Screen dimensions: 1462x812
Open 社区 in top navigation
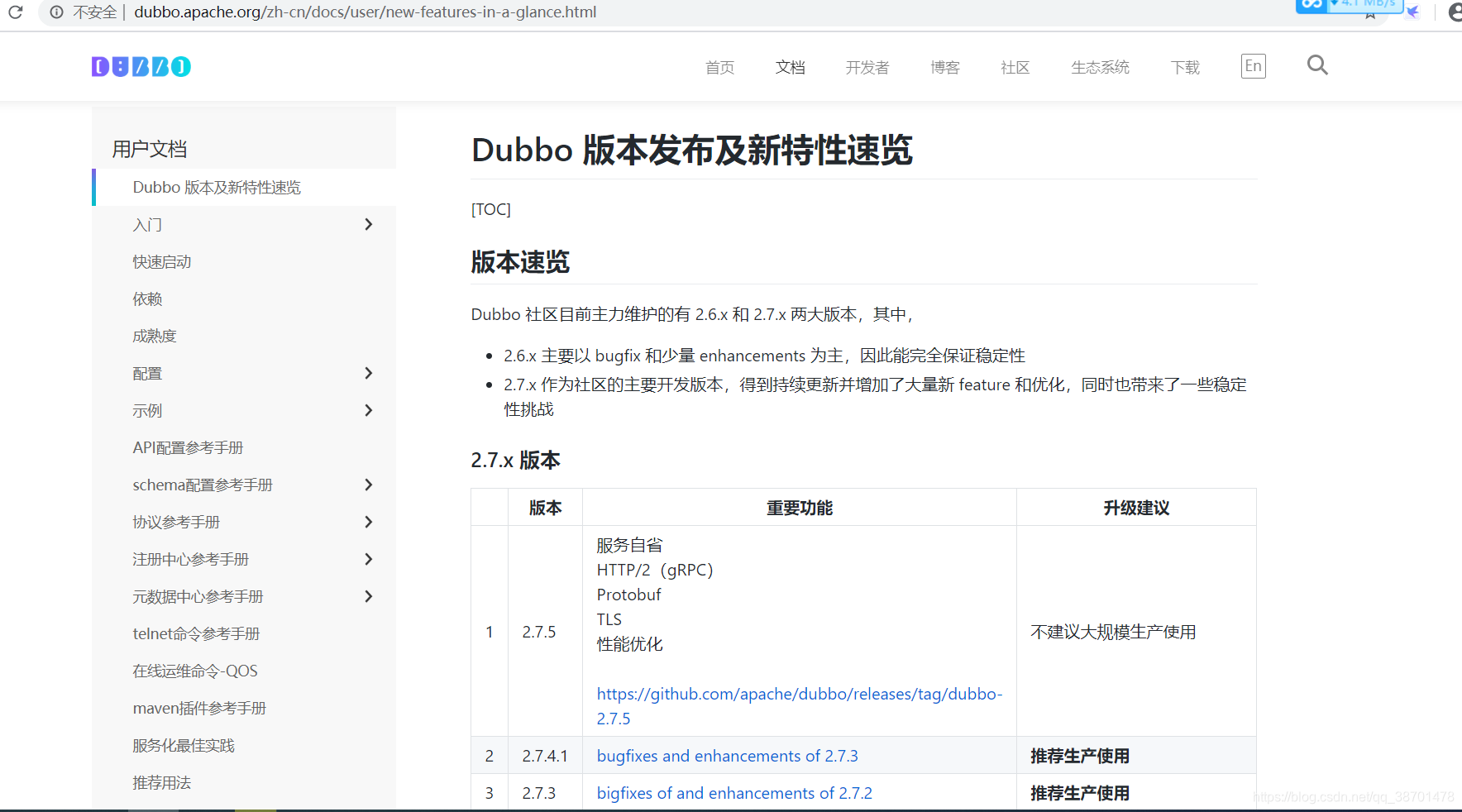point(1015,67)
